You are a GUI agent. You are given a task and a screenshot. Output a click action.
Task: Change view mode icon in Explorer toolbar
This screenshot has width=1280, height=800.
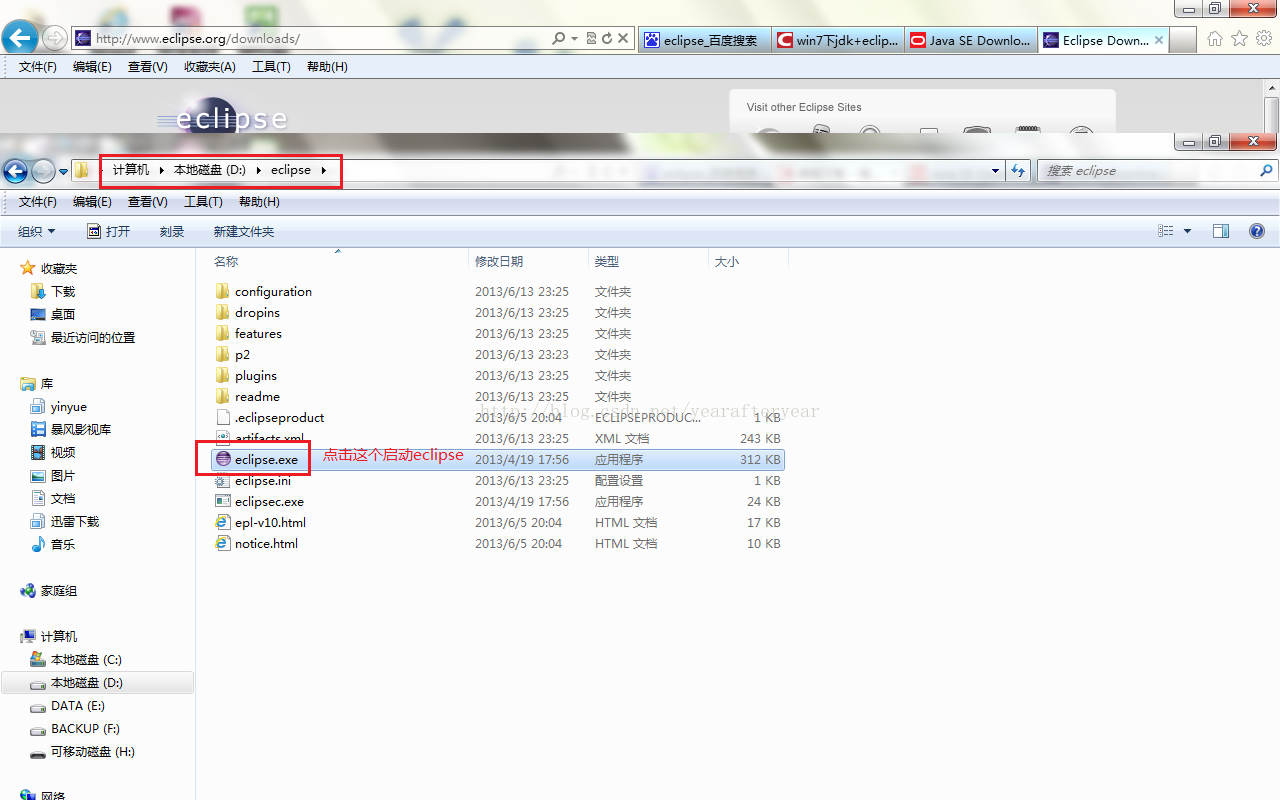pos(1166,231)
